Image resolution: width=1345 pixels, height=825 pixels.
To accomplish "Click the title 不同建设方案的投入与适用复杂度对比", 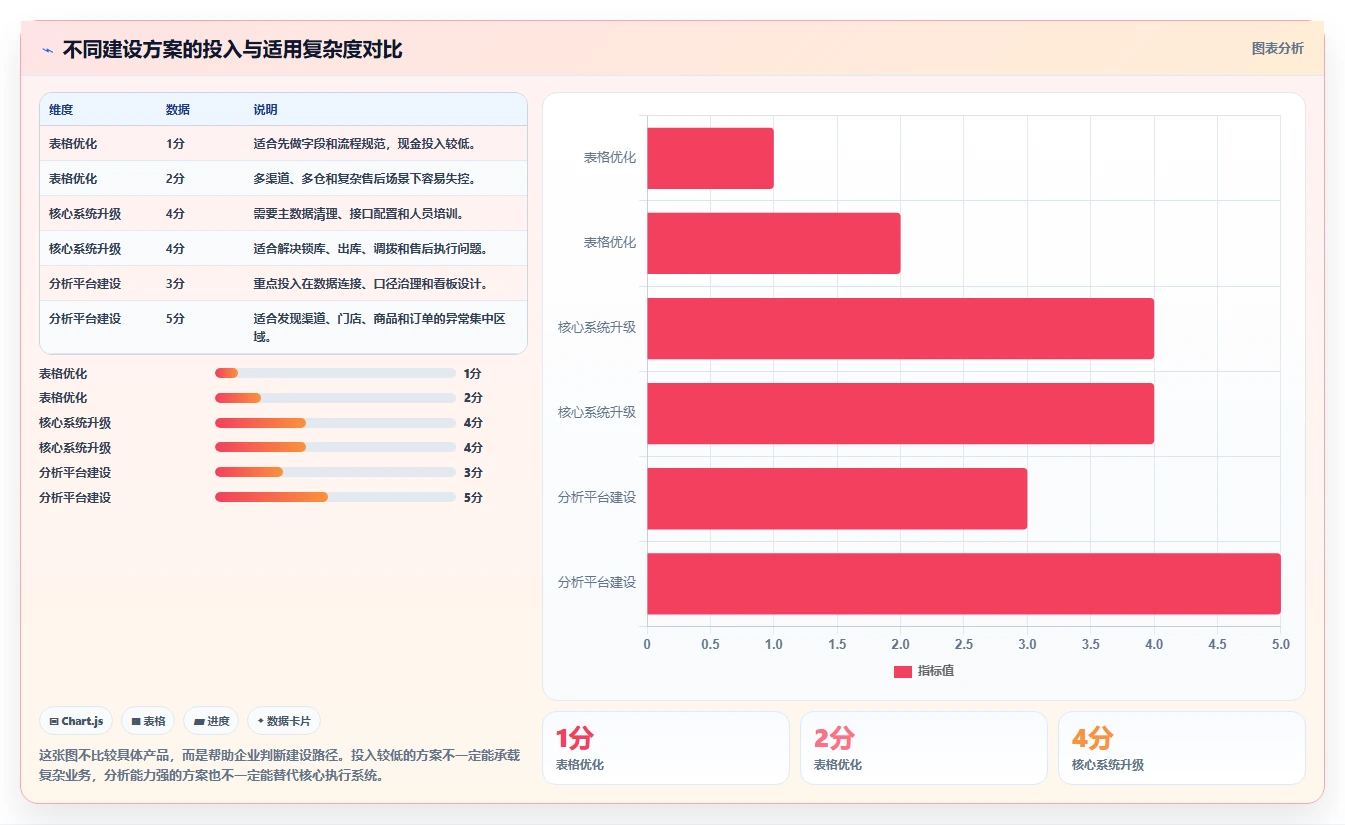I will pos(232,50).
